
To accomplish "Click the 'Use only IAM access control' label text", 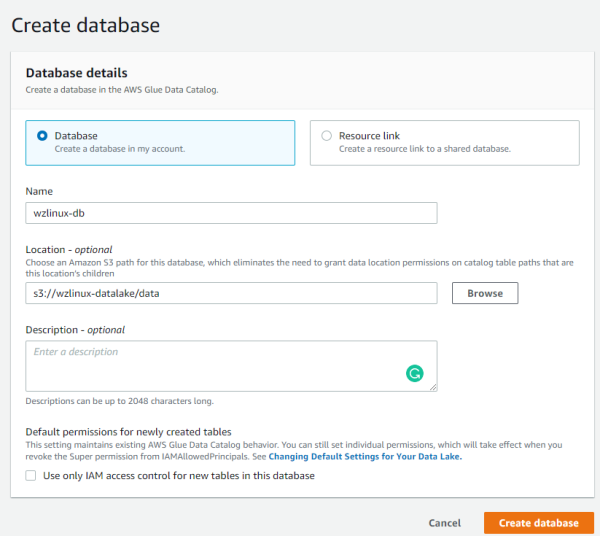I will pos(179,476).
